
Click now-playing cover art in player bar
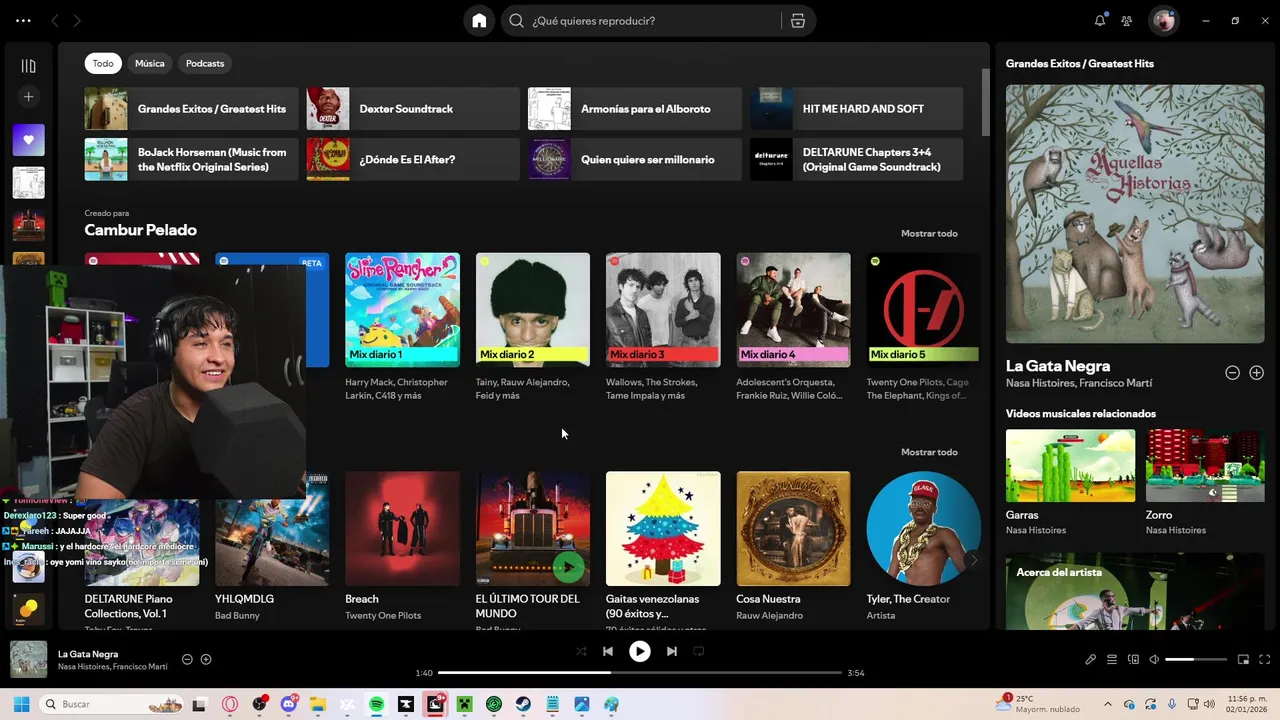[28, 659]
